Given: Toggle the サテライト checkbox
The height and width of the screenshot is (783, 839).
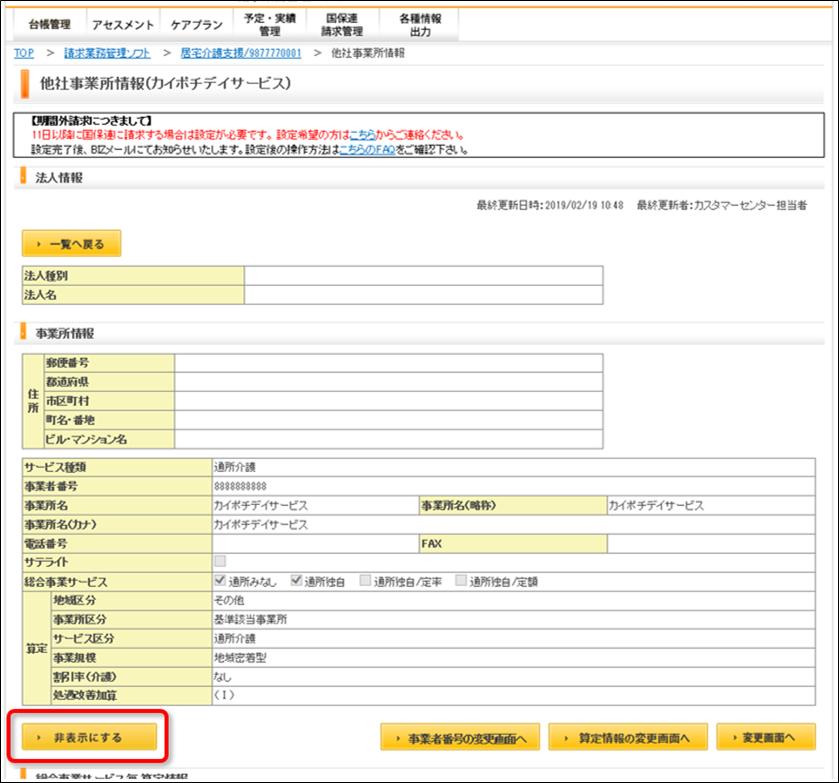Looking at the screenshot, I should 220,561.
